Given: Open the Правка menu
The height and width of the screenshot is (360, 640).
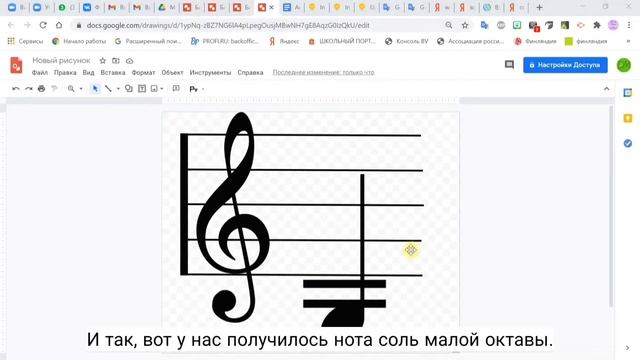Looking at the screenshot, I should click(x=65, y=72).
